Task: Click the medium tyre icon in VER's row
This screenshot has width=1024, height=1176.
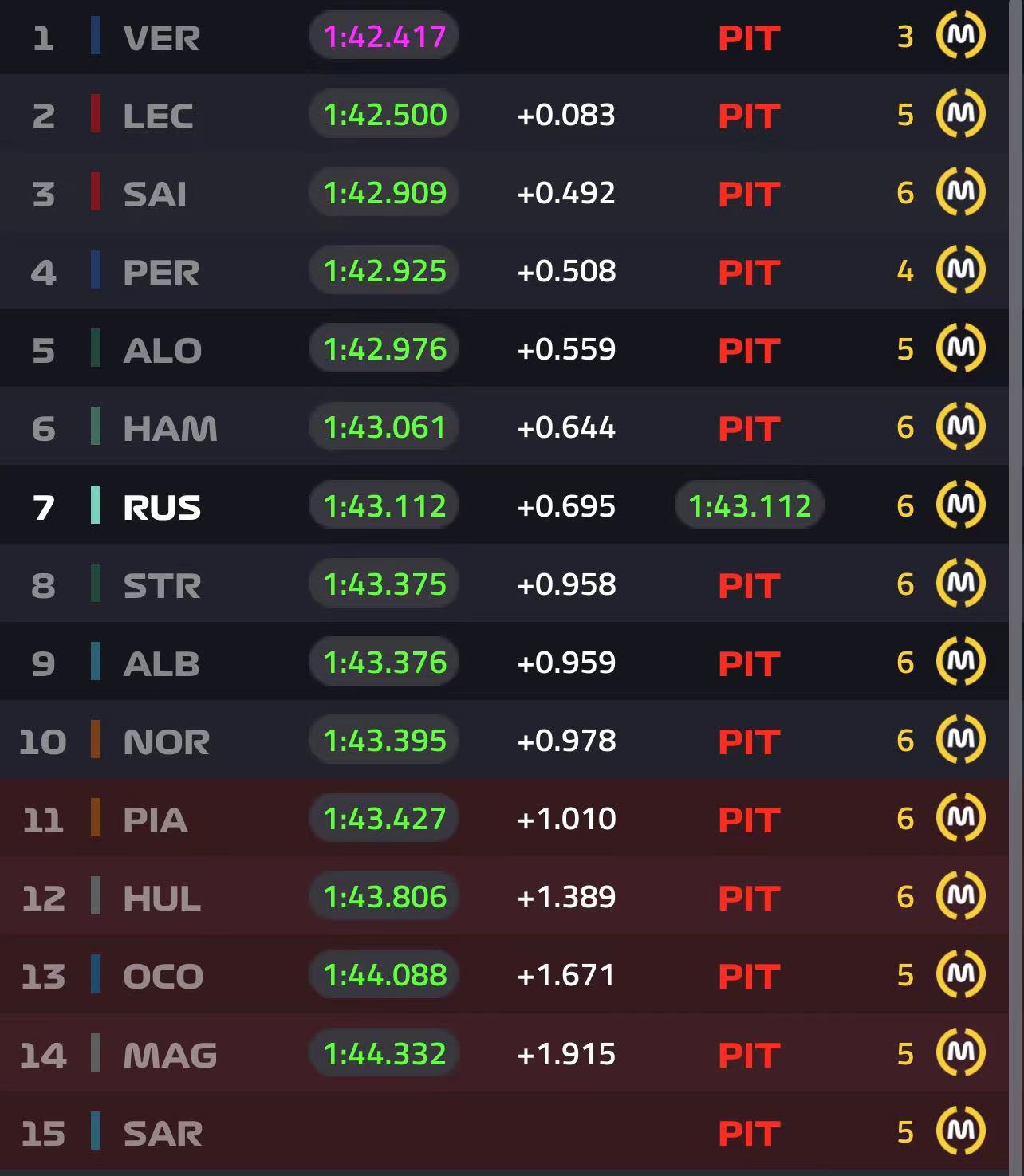Action: point(960,35)
